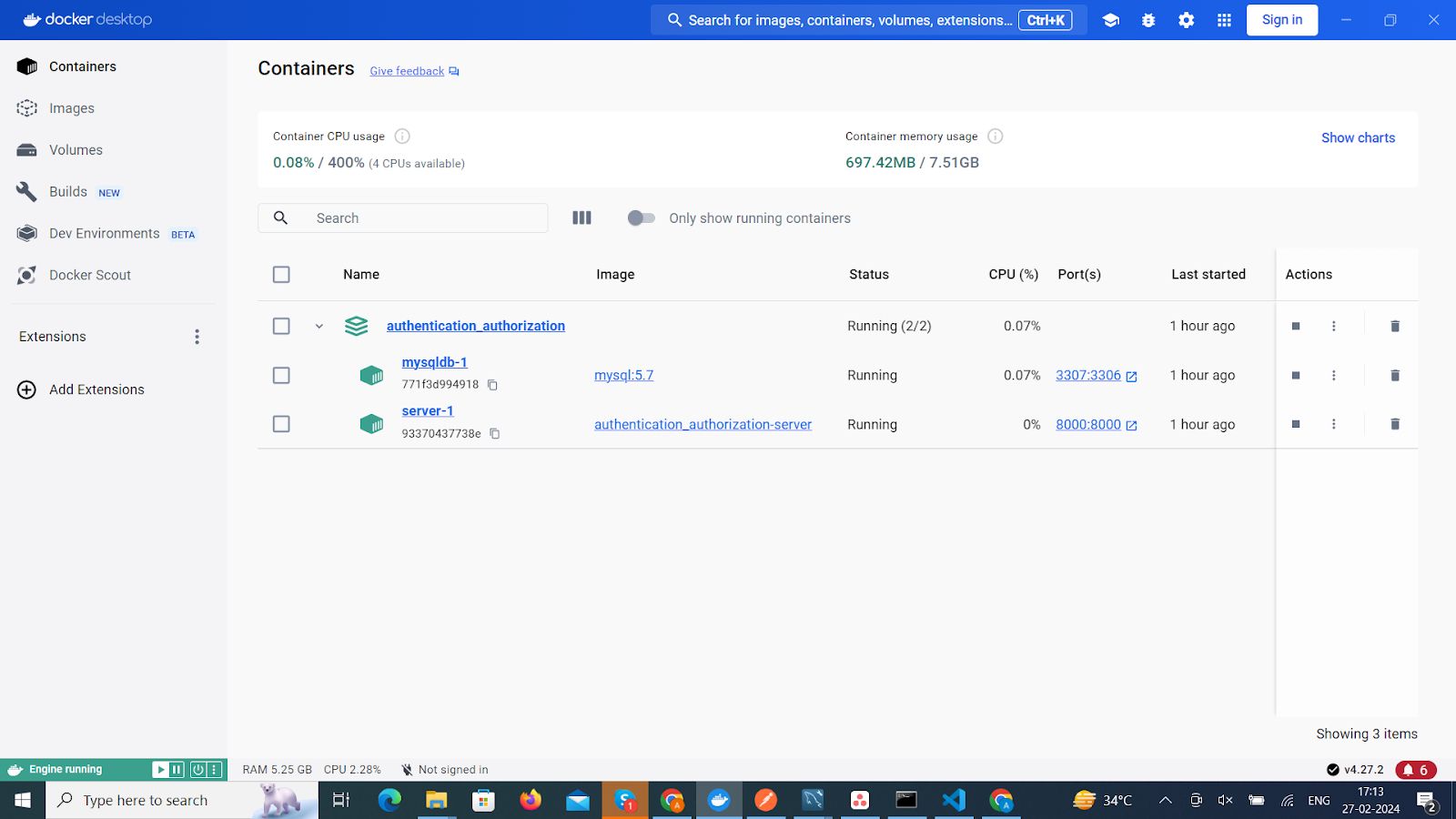
Task: Collapse the authentication_authorization group
Action: point(319,326)
